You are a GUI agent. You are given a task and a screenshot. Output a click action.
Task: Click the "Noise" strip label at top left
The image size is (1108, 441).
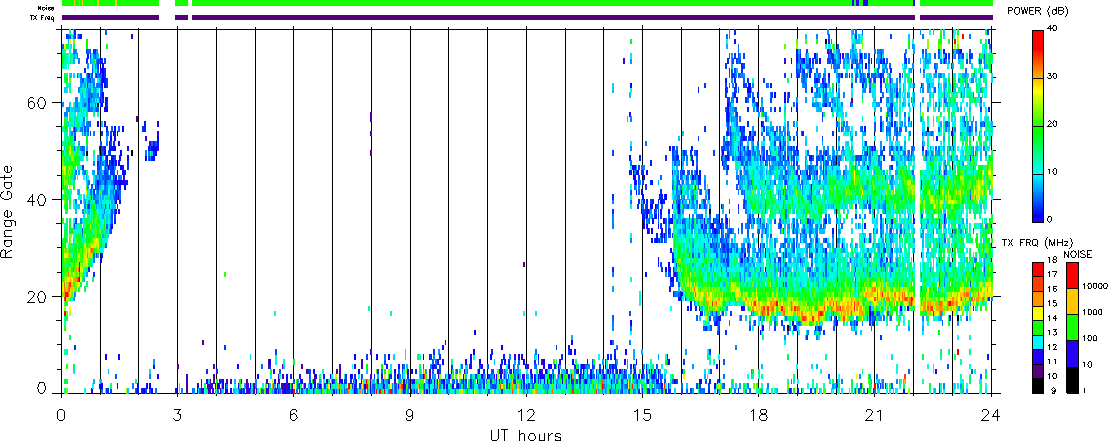coord(47,7)
